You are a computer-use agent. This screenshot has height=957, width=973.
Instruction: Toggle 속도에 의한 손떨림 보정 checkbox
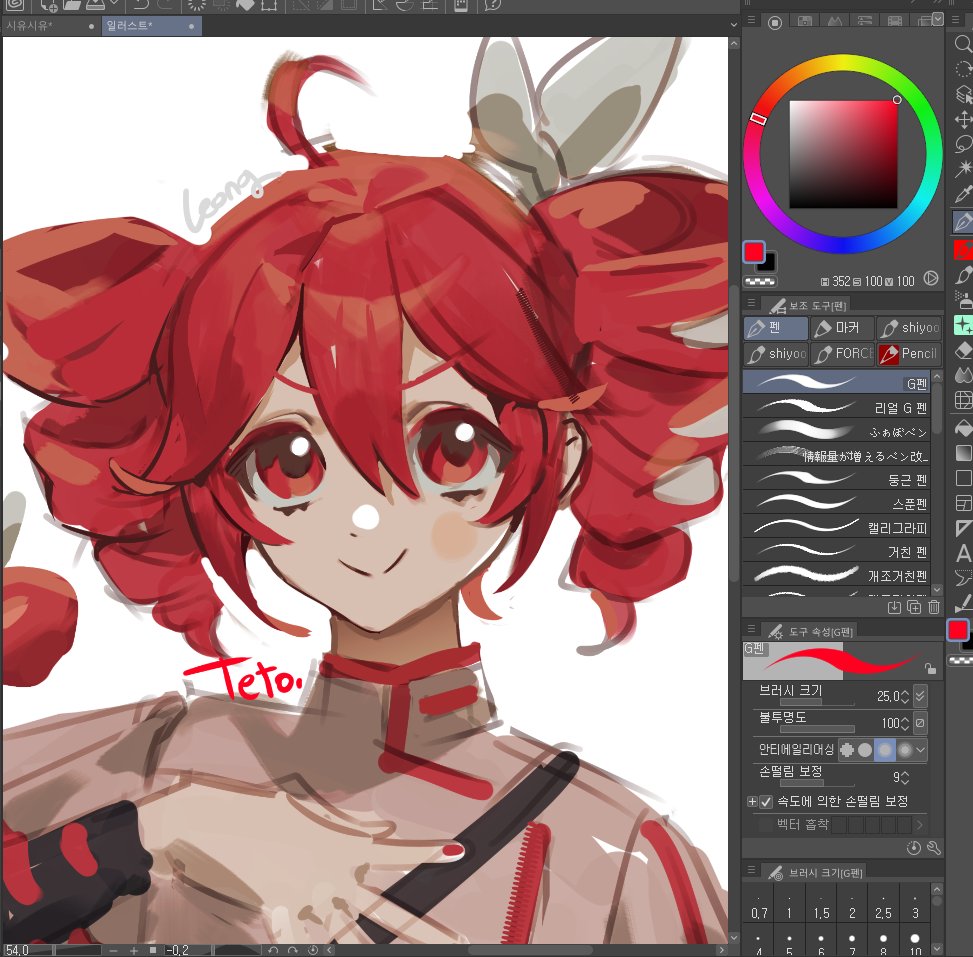pos(766,802)
